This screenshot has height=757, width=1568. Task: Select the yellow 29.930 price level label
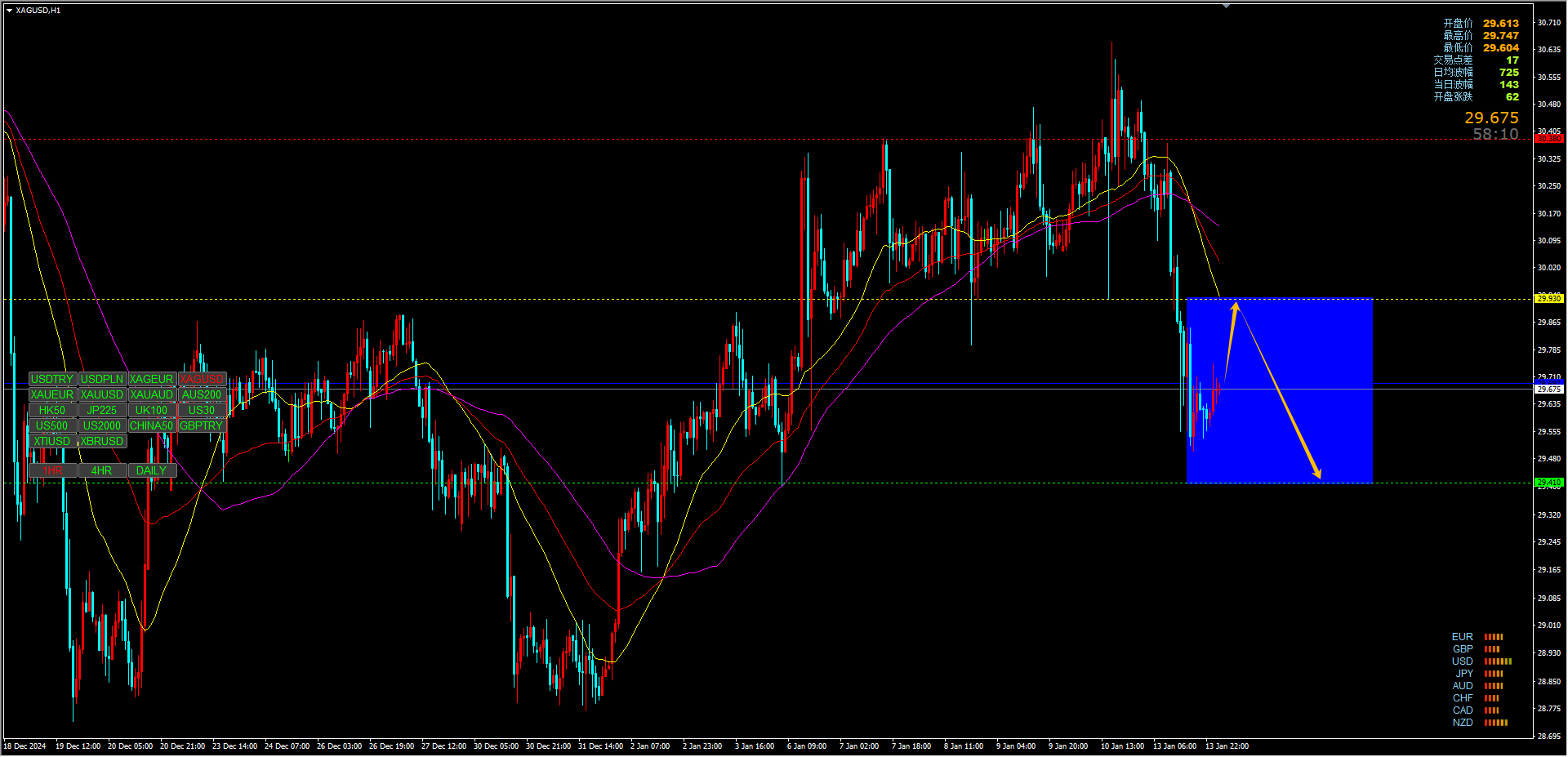coord(1549,299)
